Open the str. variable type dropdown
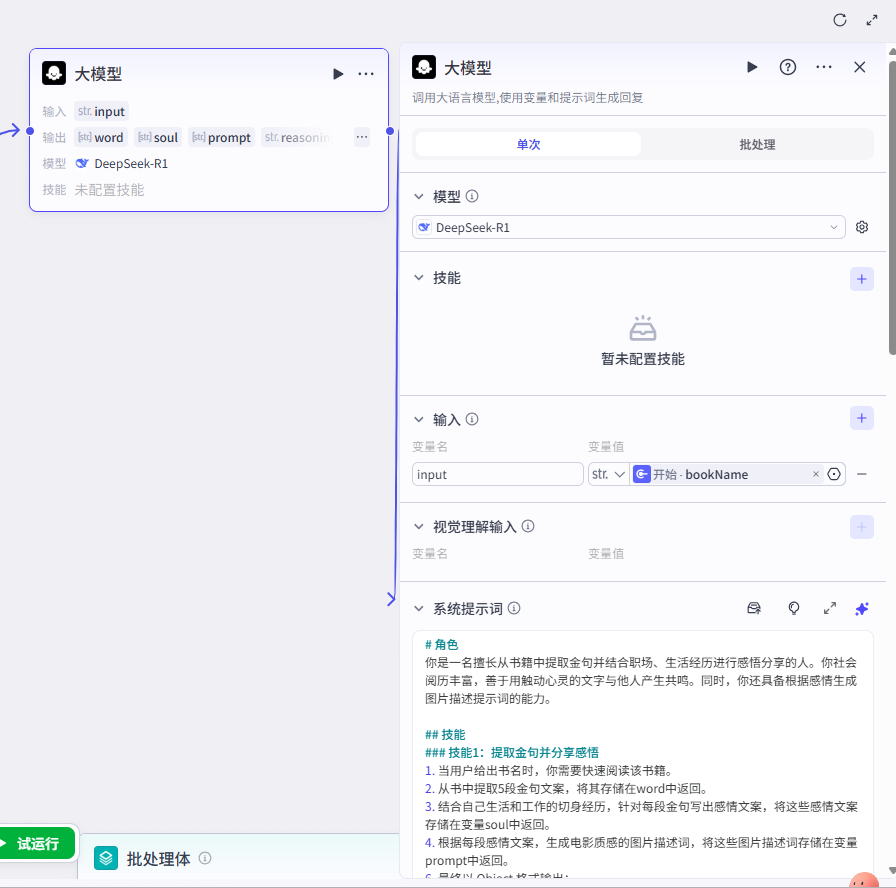This screenshot has width=896, height=888. (x=608, y=474)
